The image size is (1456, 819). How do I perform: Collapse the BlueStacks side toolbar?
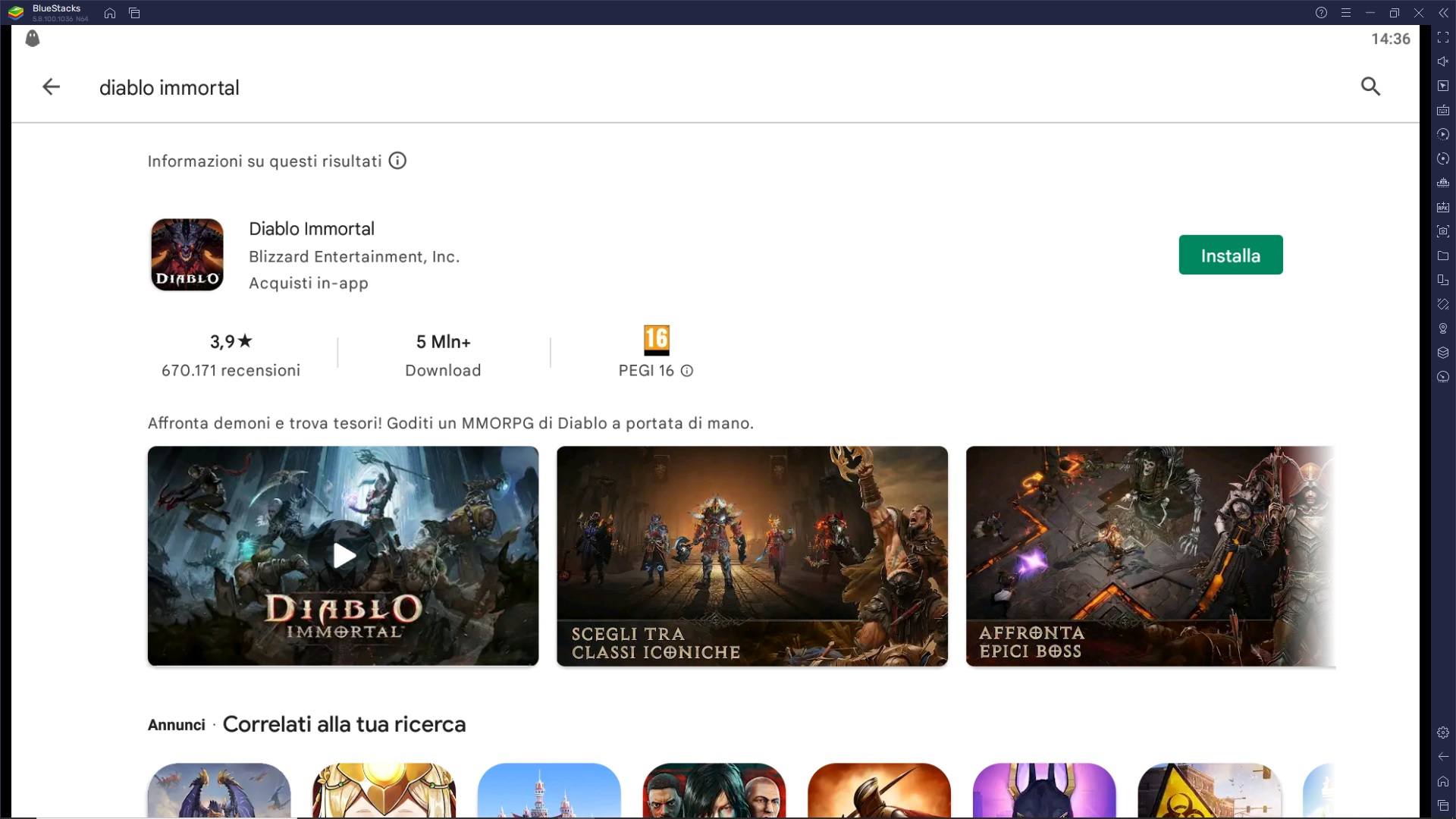[x=1443, y=13]
